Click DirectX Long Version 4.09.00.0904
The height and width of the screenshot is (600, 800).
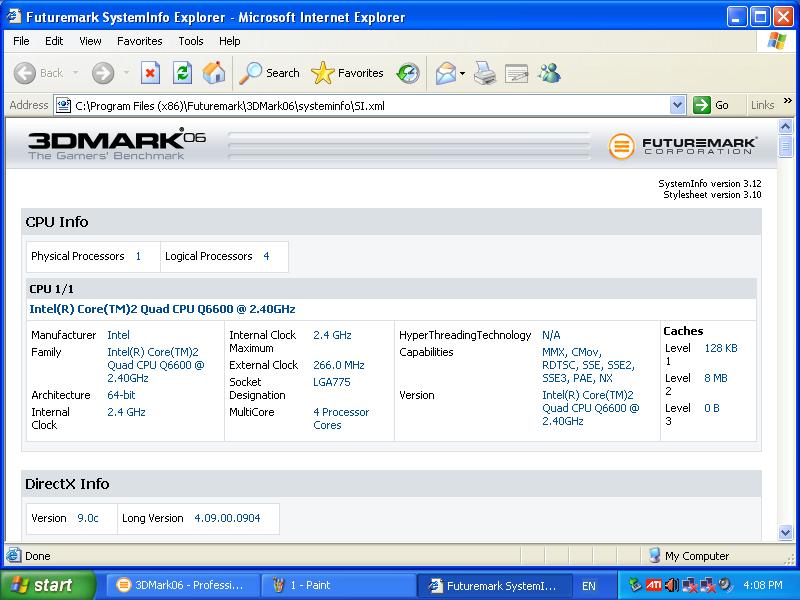coord(227,518)
